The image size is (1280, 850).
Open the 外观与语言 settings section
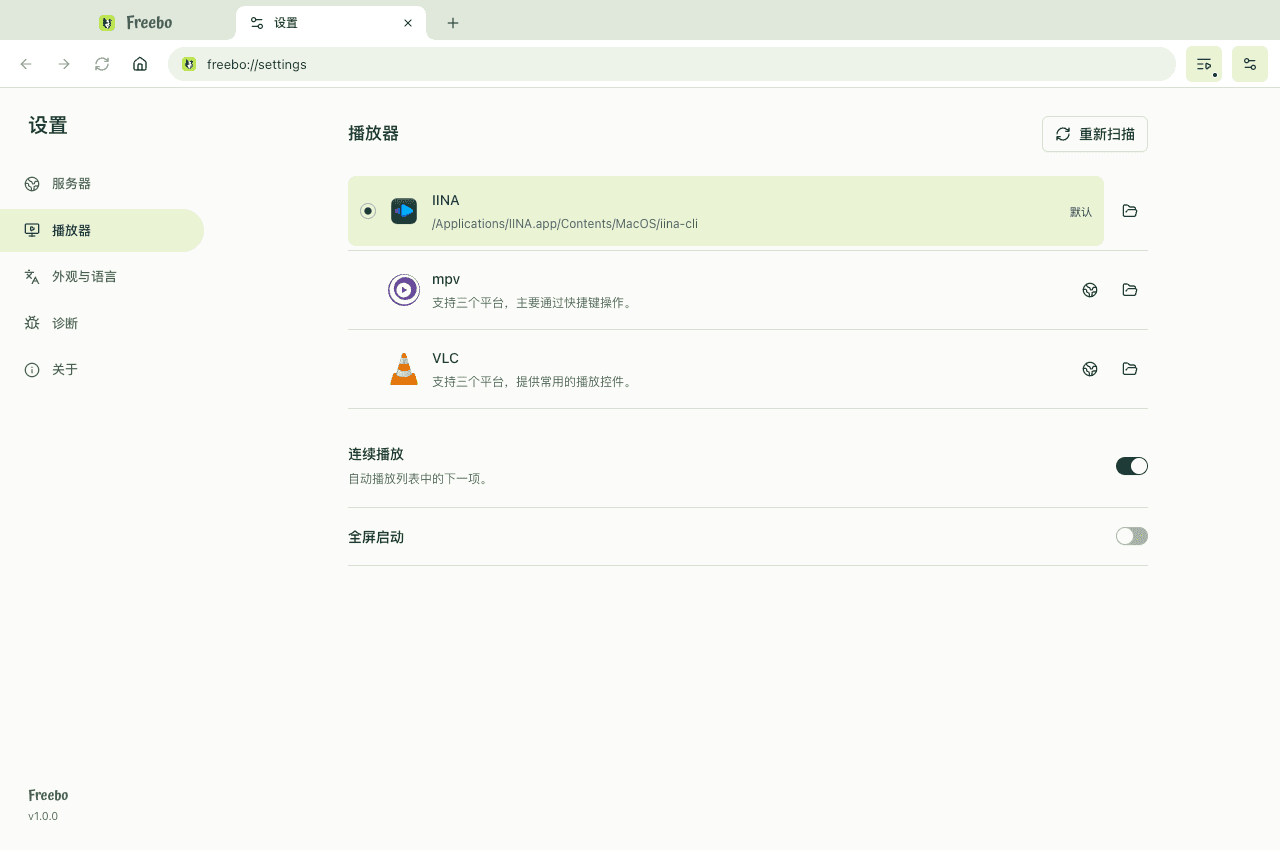(x=102, y=277)
